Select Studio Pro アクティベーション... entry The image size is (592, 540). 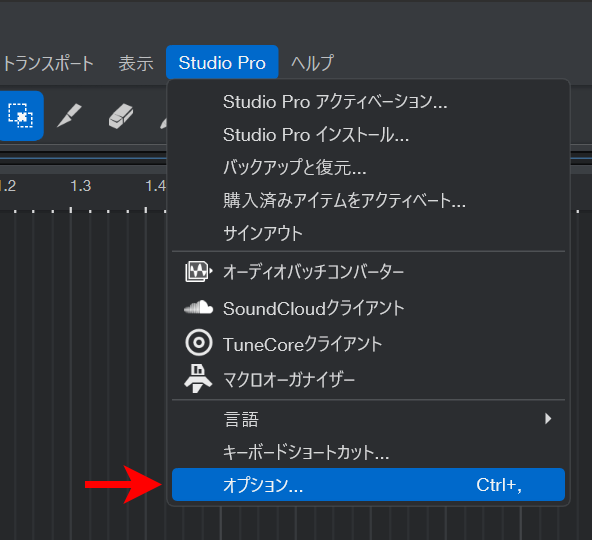[x=368, y=102]
